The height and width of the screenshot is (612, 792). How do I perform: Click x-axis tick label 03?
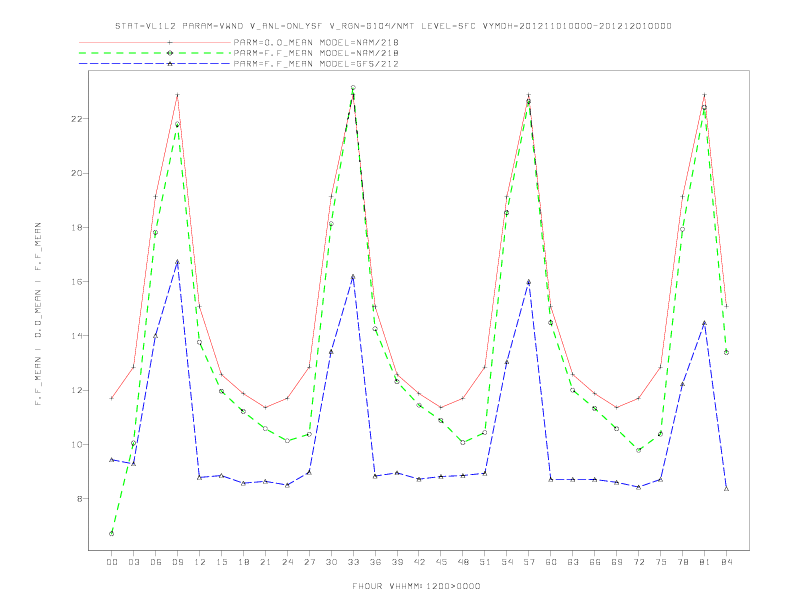tap(133, 562)
